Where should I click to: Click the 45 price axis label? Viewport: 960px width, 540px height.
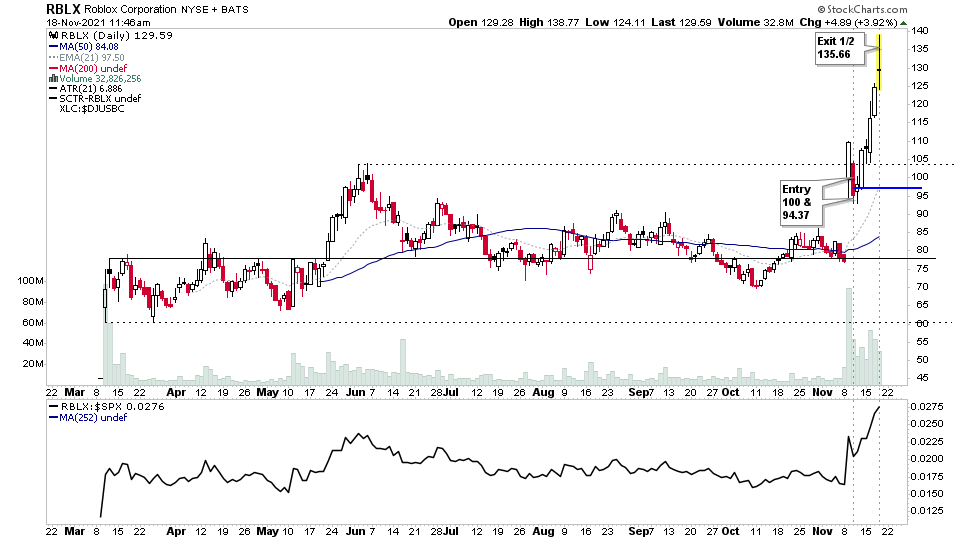921,378
